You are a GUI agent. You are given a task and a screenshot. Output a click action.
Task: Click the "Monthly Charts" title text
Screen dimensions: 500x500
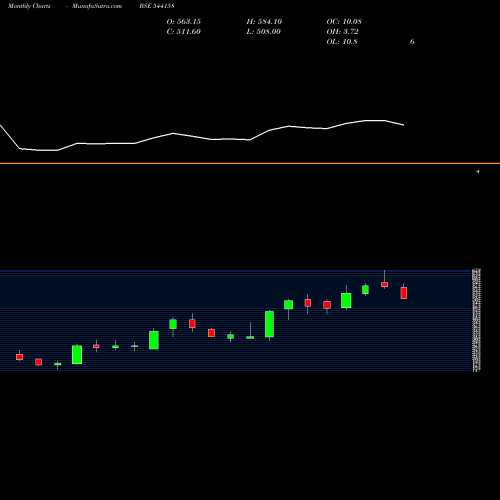coord(29,6)
